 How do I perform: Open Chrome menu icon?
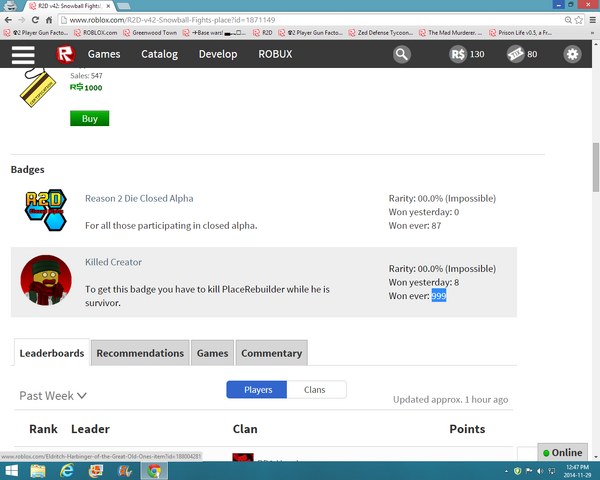tap(592, 20)
